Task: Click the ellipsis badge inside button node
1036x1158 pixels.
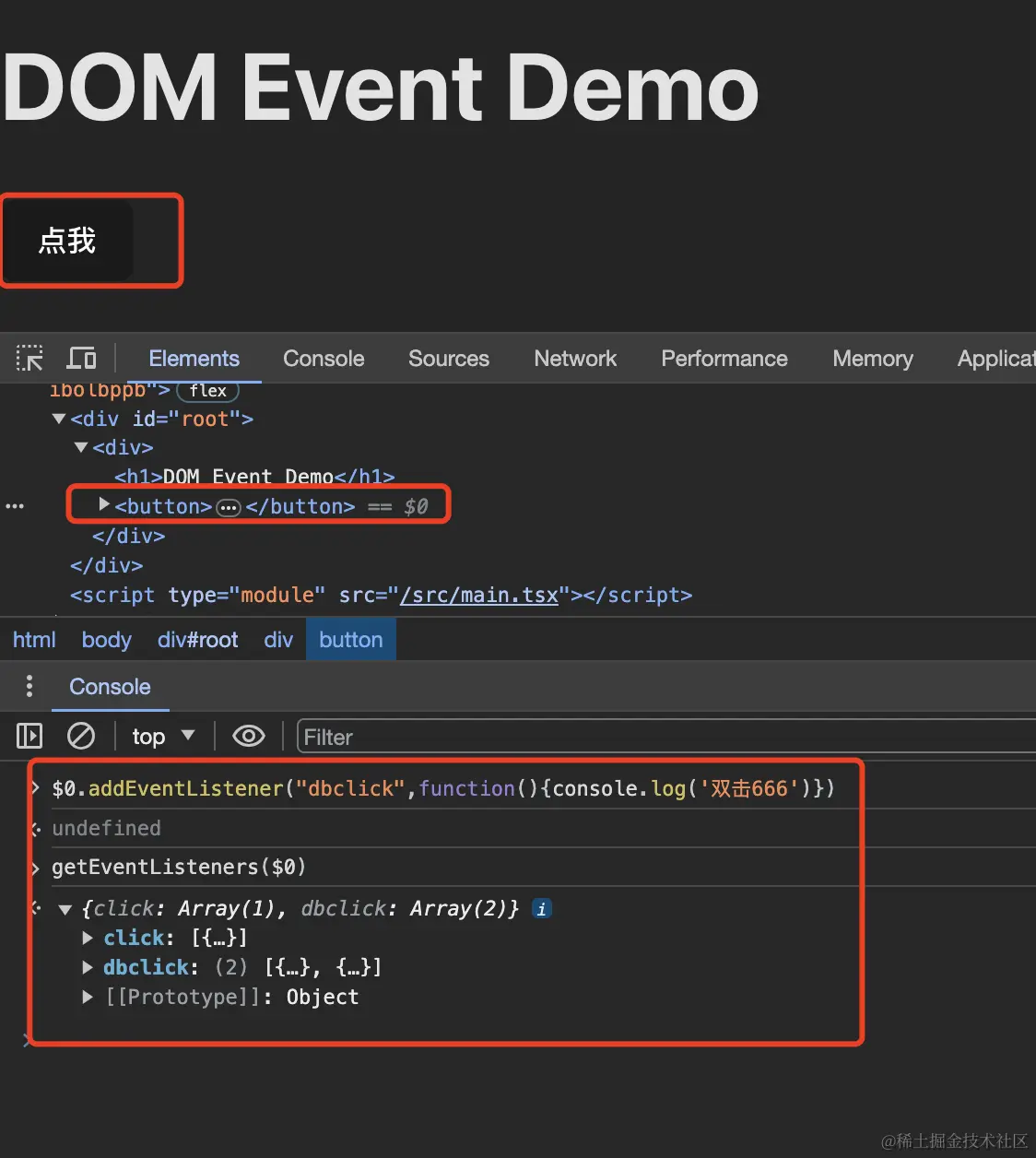Action: 228,507
